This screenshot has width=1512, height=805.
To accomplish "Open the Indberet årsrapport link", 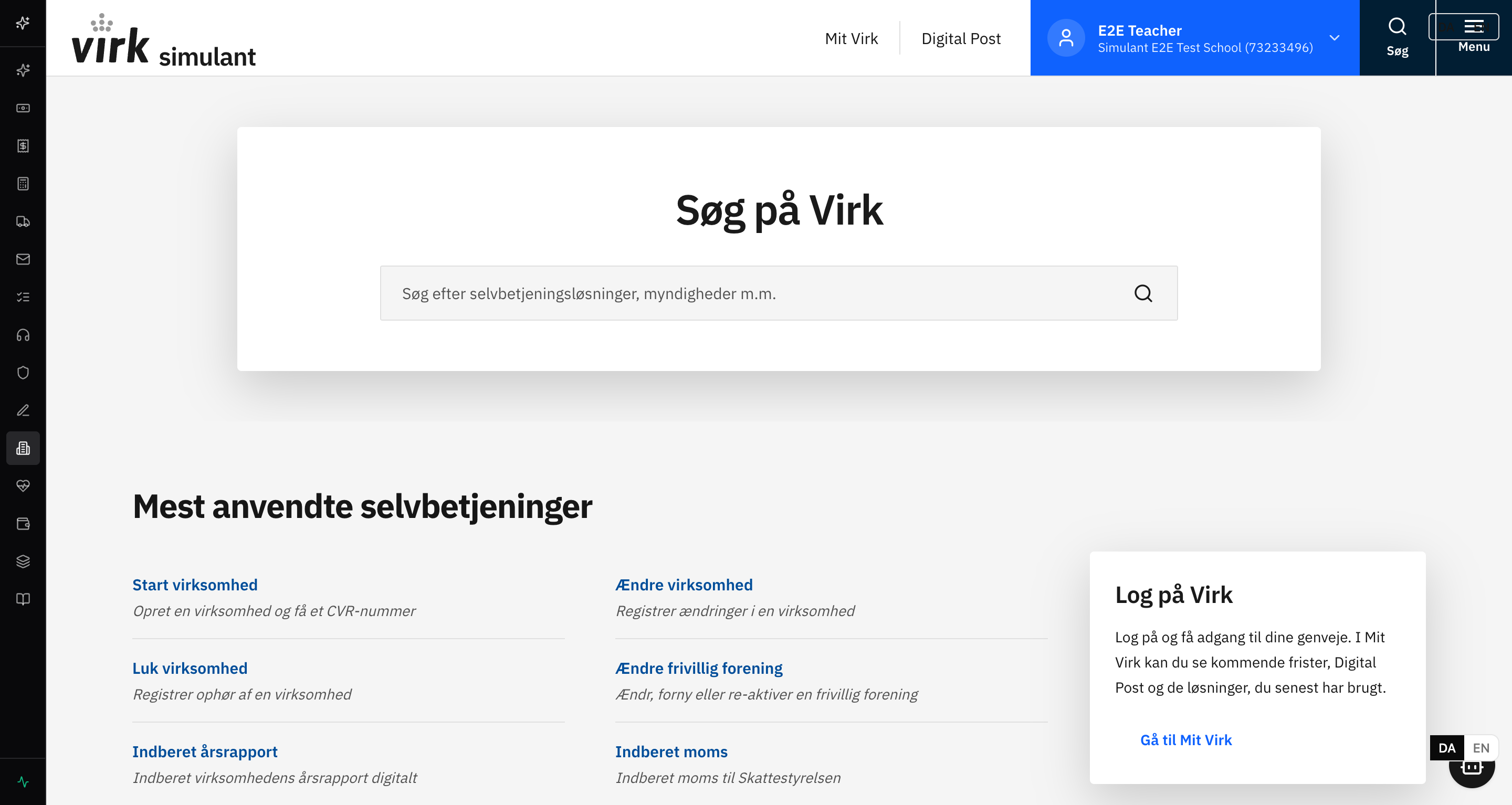I will coord(205,751).
